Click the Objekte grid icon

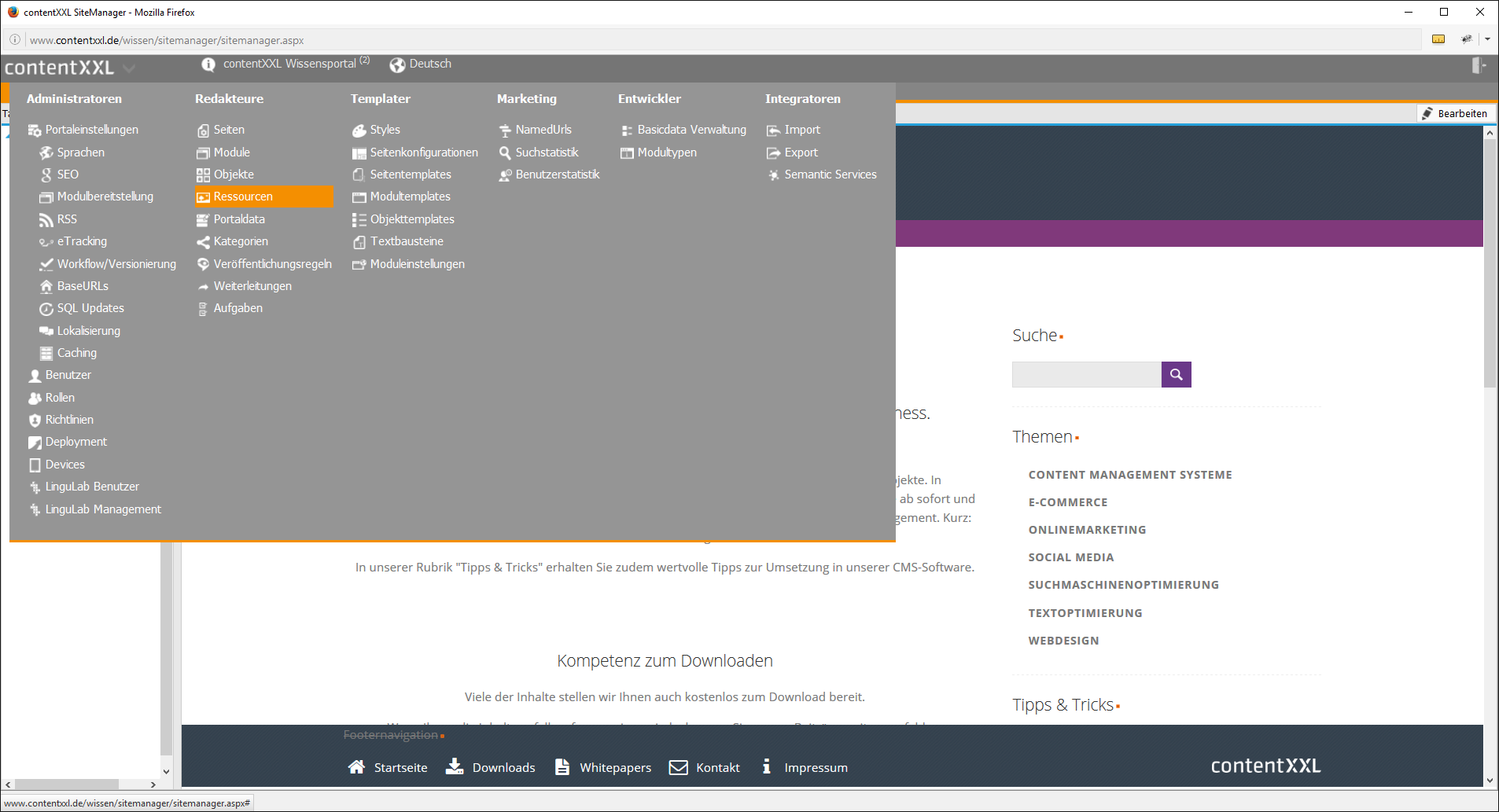(203, 175)
